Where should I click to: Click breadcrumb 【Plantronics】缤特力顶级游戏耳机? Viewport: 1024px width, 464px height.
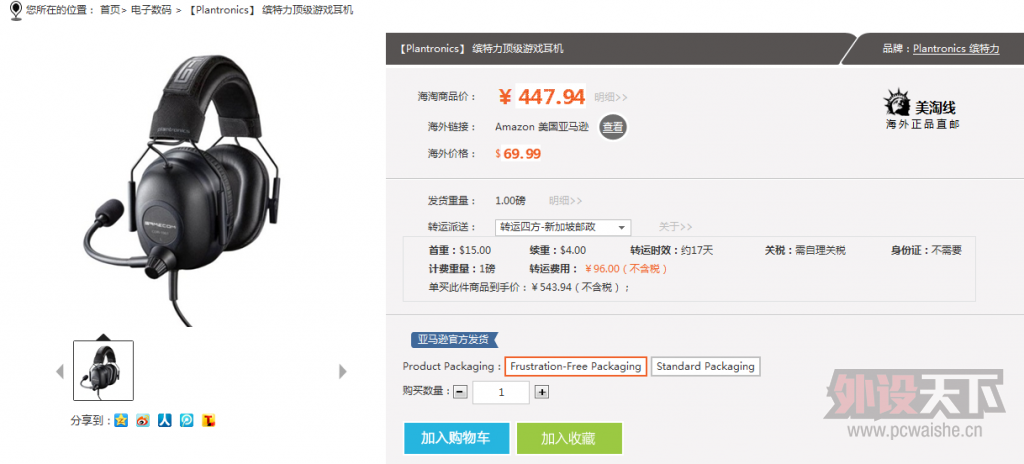pyautogui.click(x=270, y=10)
